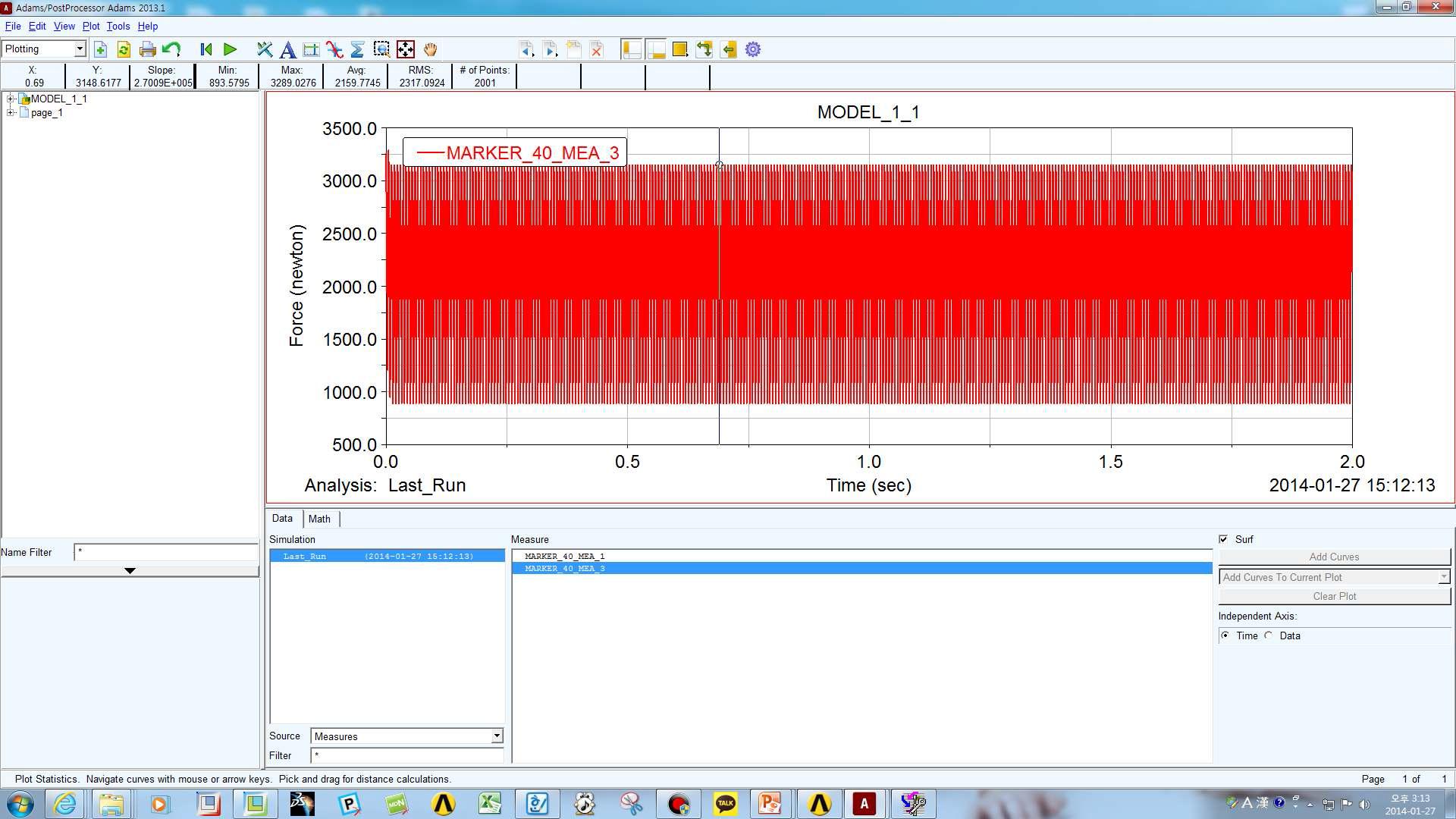
Task: Create a new page in the toolbar
Action: pyautogui.click(x=100, y=50)
